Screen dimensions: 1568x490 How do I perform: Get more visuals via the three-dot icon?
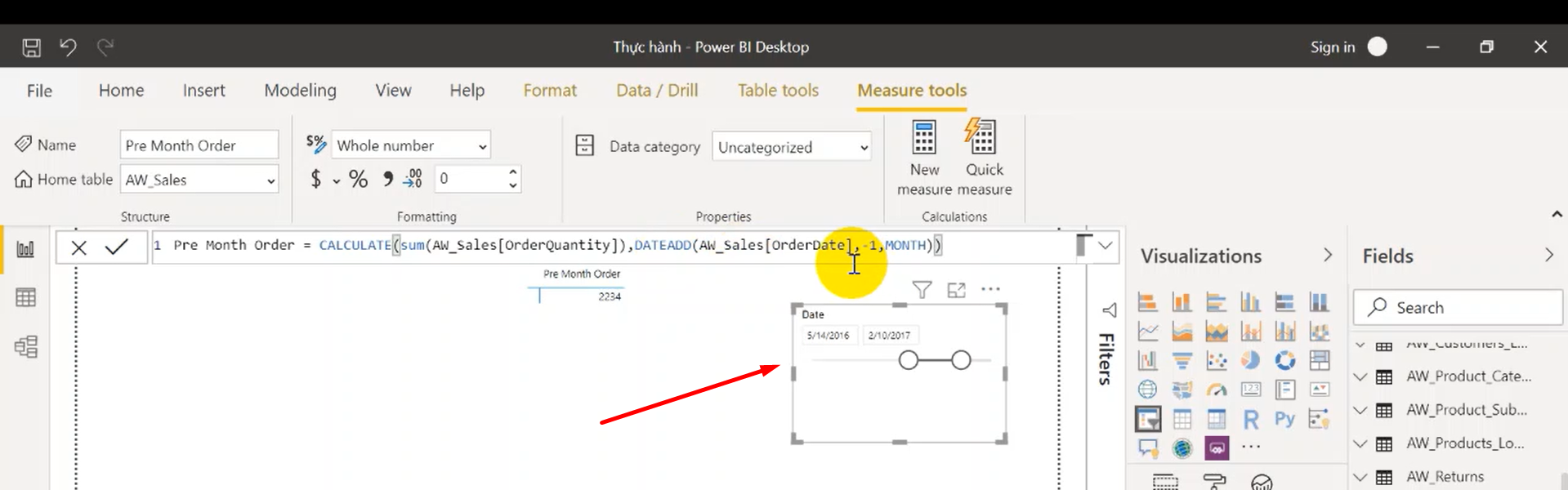1251,447
